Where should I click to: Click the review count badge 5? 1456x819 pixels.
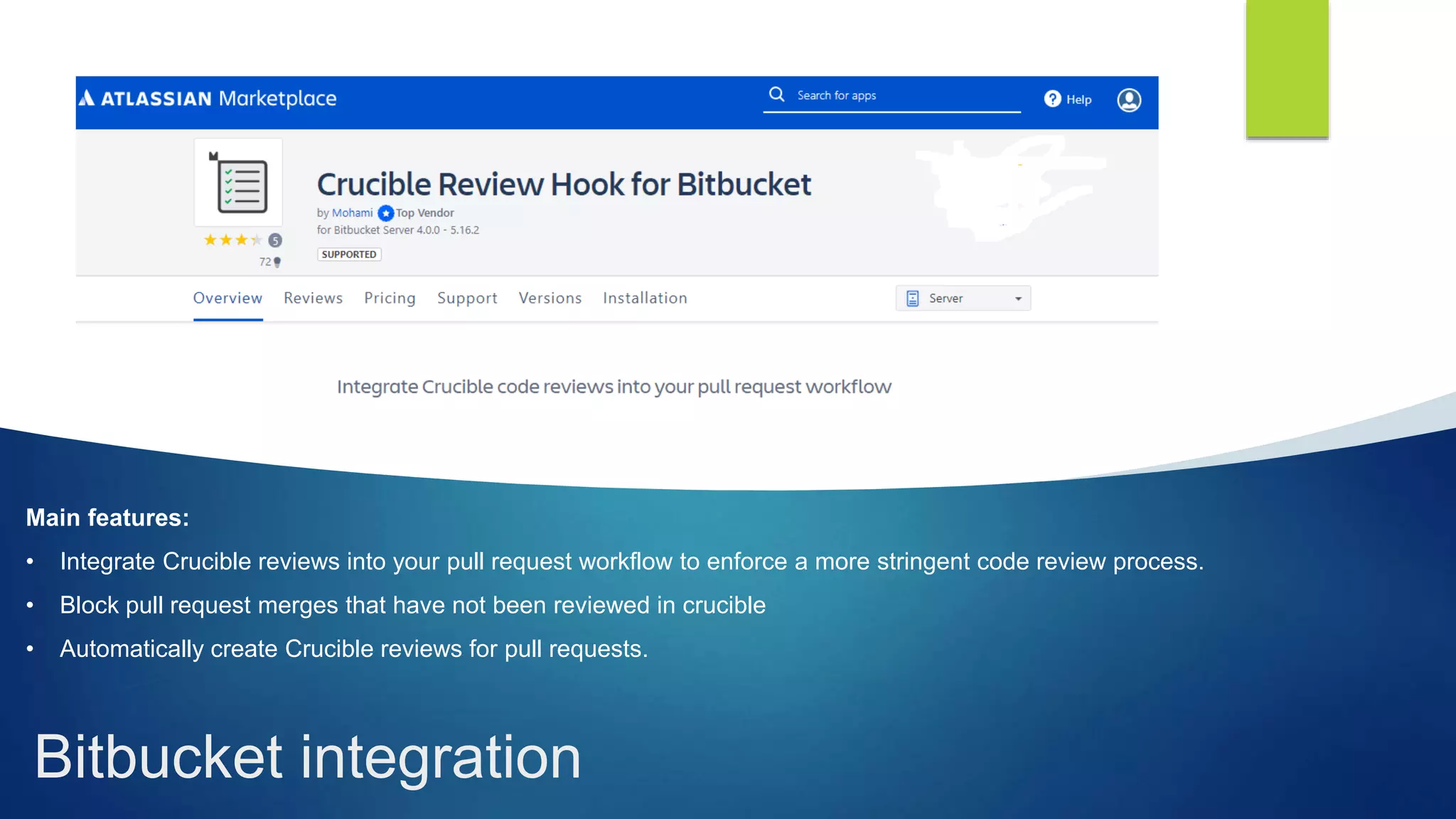coord(275,240)
